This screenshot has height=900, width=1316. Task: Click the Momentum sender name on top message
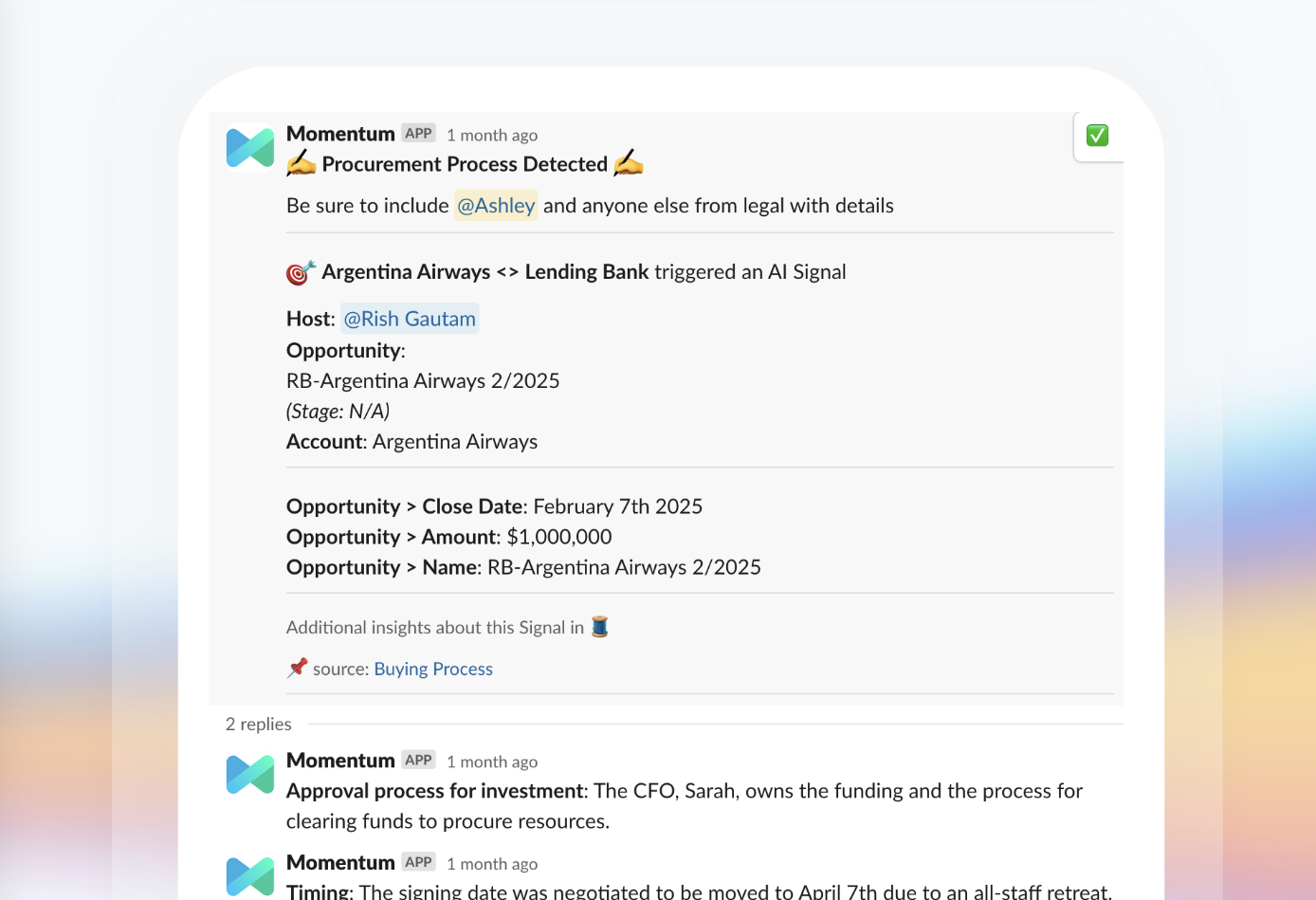[x=340, y=134]
